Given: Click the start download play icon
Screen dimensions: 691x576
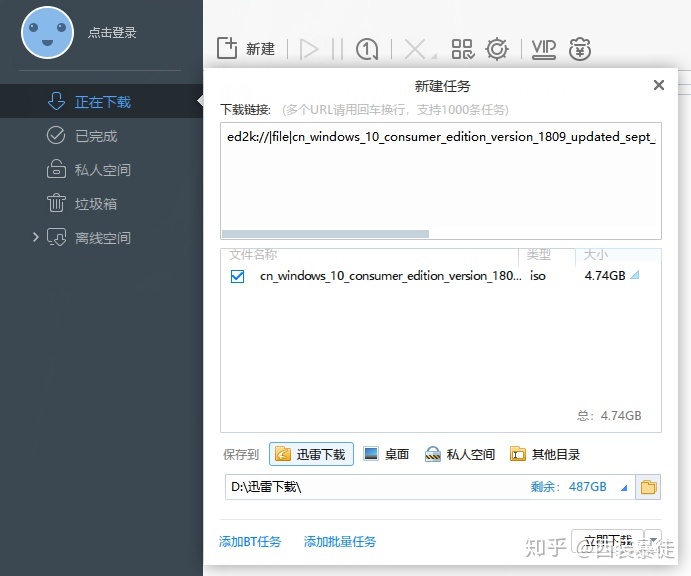Looking at the screenshot, I should click(x=308, y=48).
